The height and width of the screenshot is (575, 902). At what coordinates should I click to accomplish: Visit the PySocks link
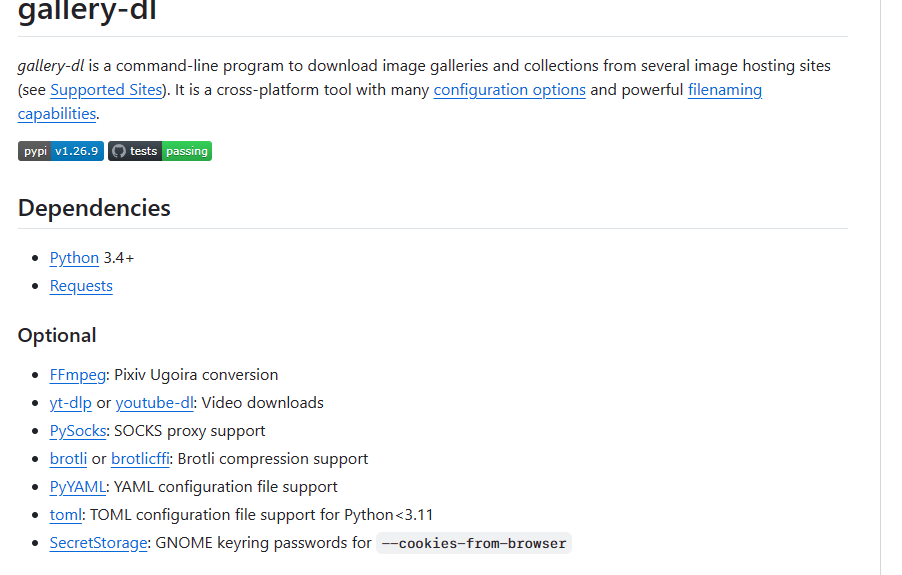(77, 431)
